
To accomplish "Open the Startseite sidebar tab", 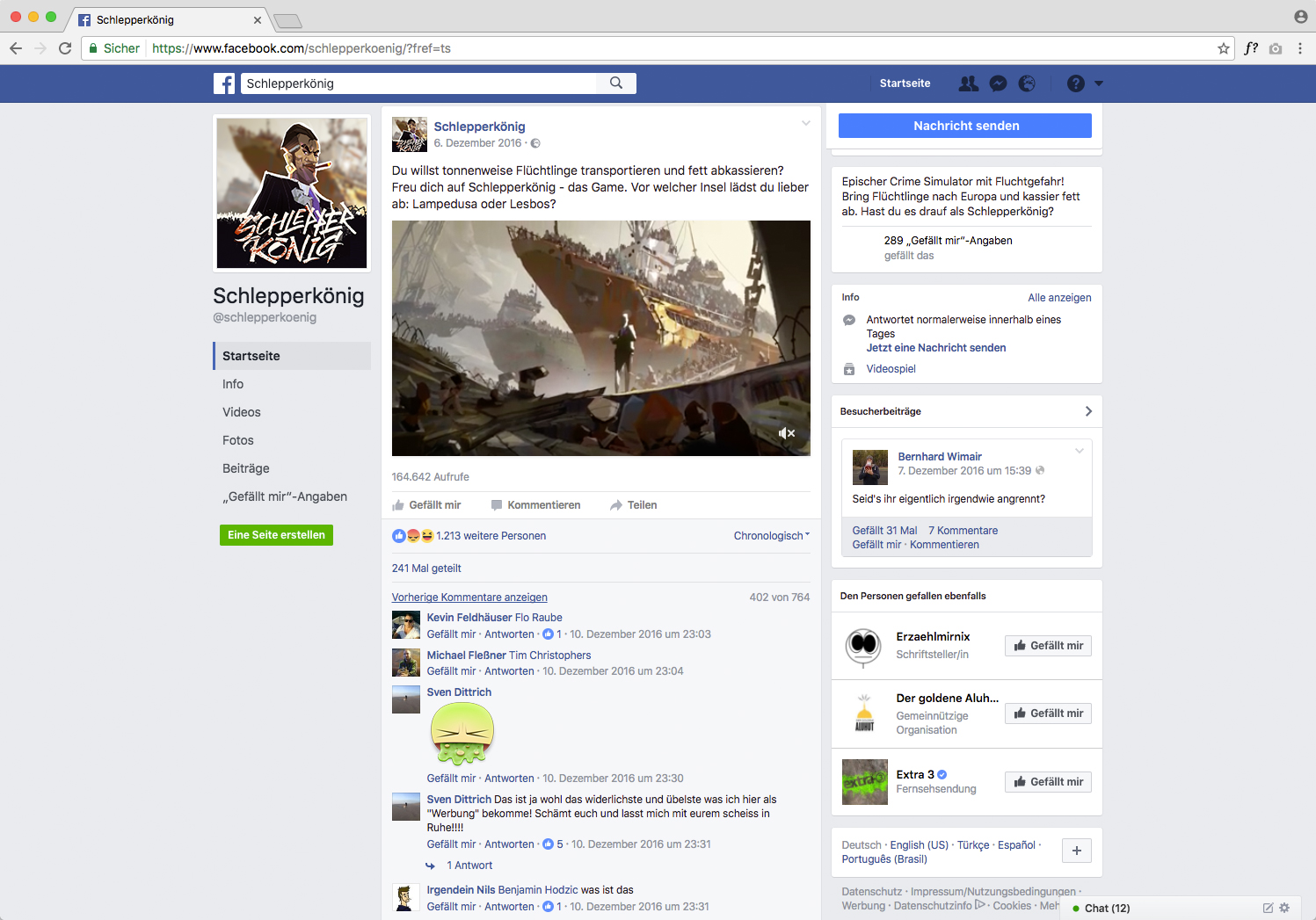I will 292,356.
